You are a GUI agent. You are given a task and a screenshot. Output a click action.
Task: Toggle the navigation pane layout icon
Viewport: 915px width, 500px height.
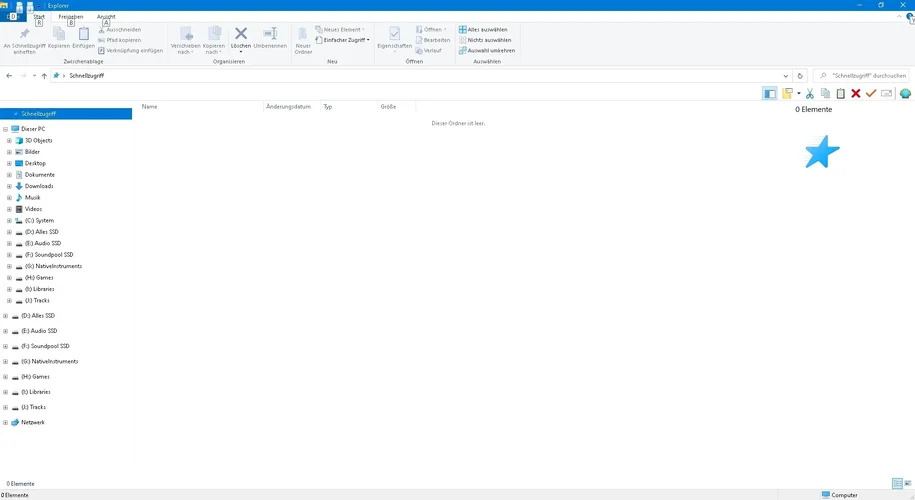click(x=770, y=93)
